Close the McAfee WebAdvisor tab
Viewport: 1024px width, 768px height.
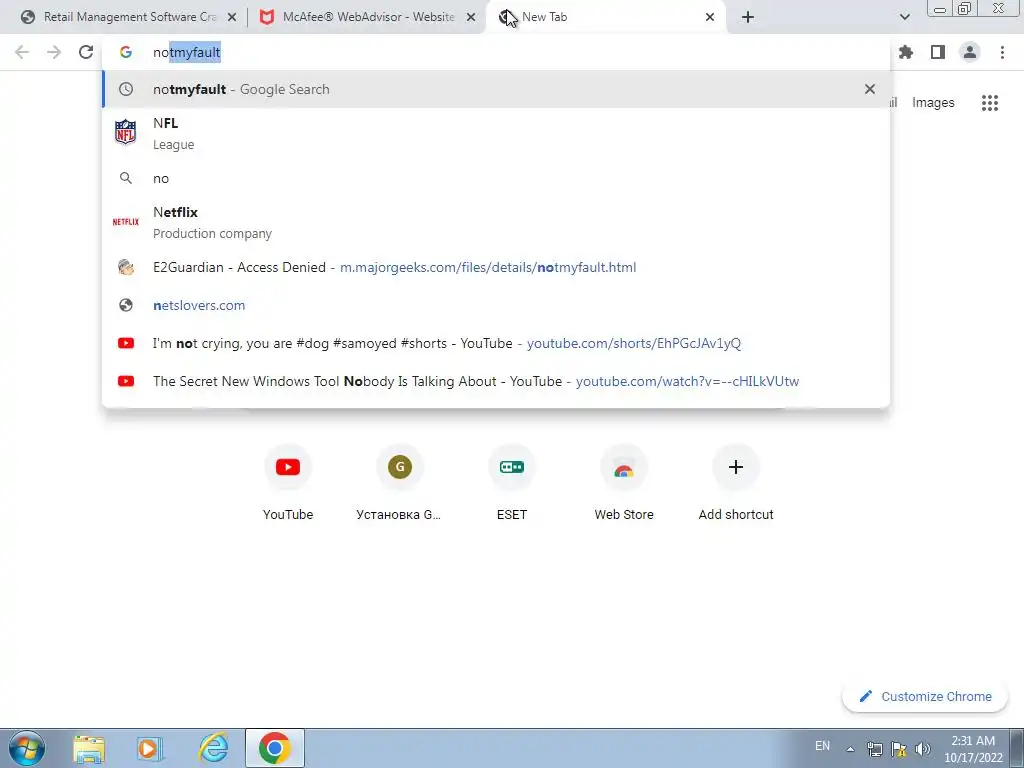pos(471,18)
